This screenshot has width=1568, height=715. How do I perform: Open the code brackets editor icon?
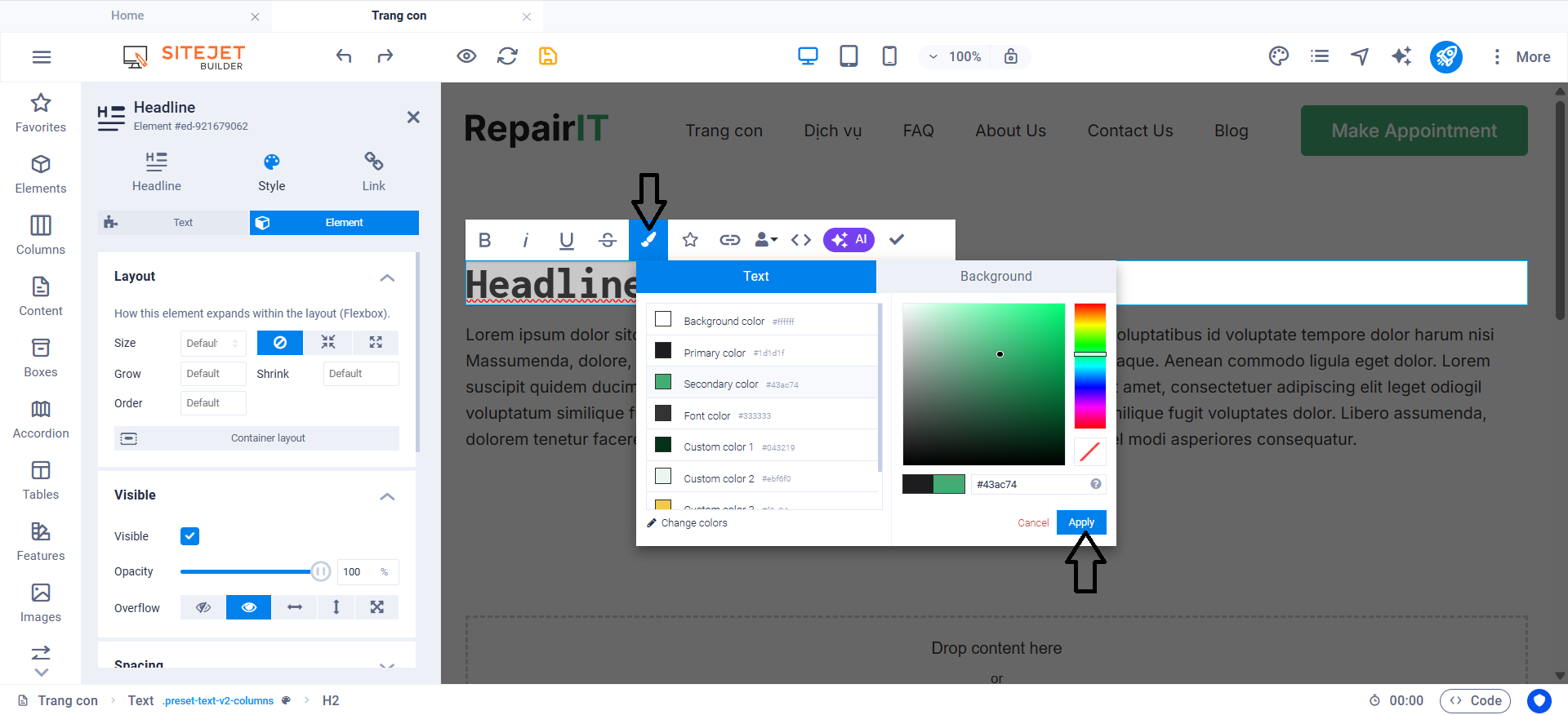801,240
